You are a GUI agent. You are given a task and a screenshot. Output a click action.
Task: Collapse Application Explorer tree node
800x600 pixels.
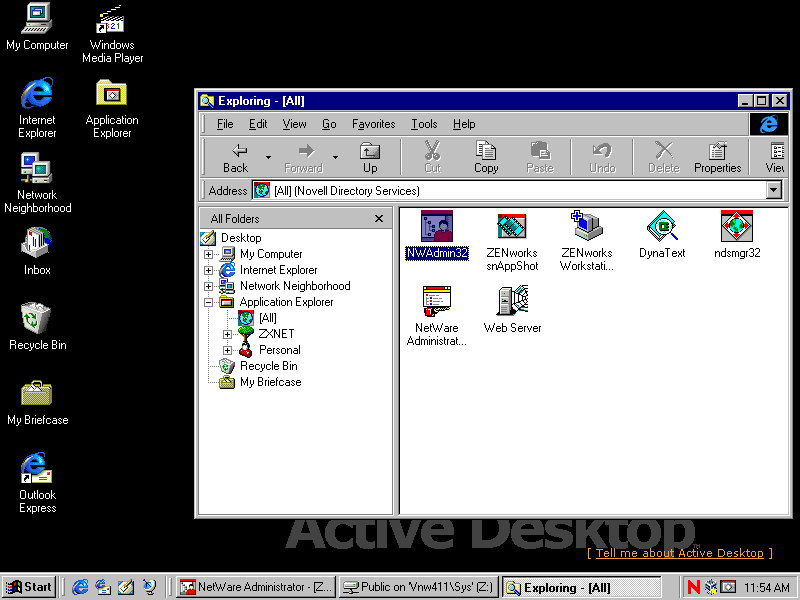tap(208, 303)
